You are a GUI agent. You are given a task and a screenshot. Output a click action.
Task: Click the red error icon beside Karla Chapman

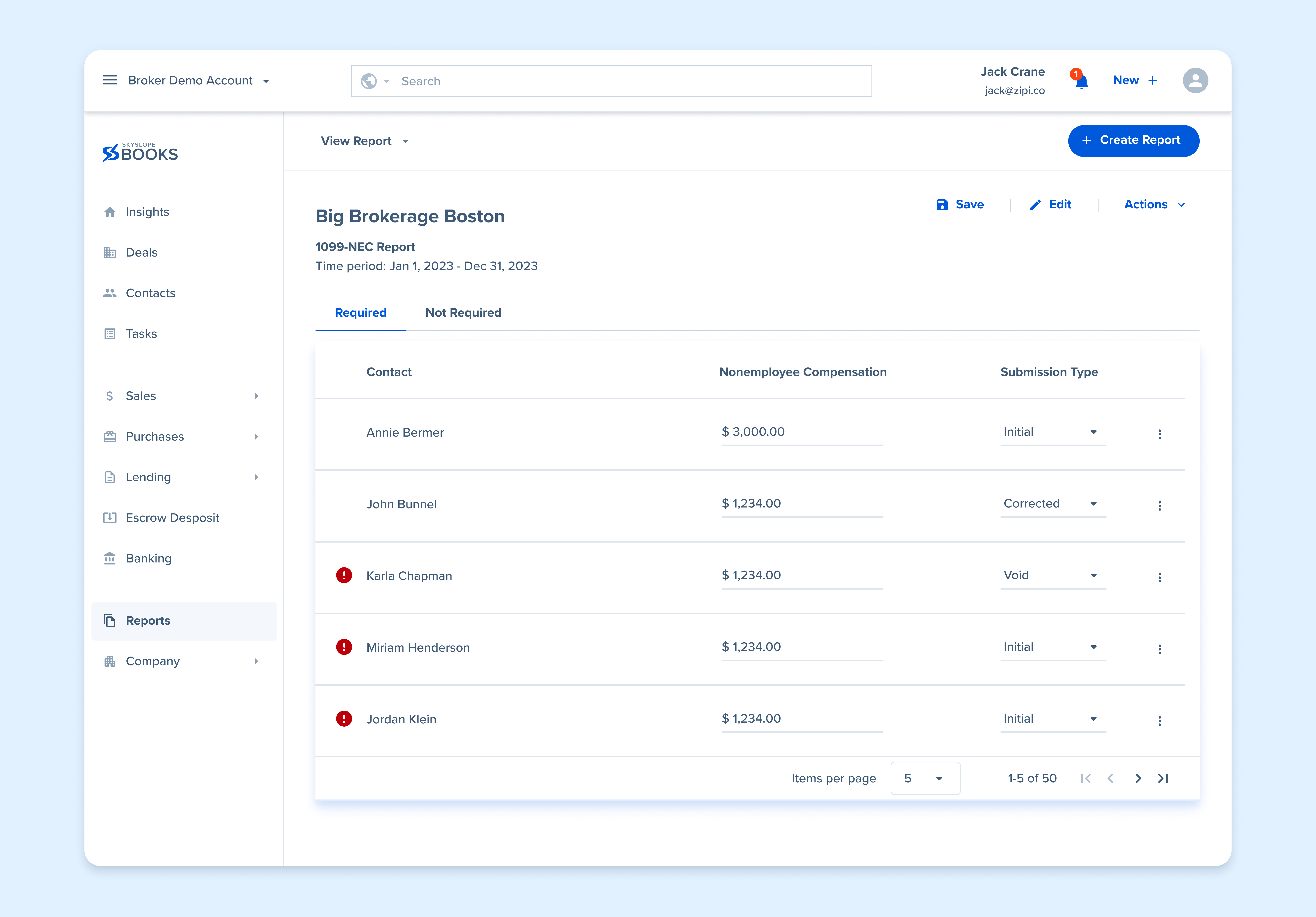point(344,575)
